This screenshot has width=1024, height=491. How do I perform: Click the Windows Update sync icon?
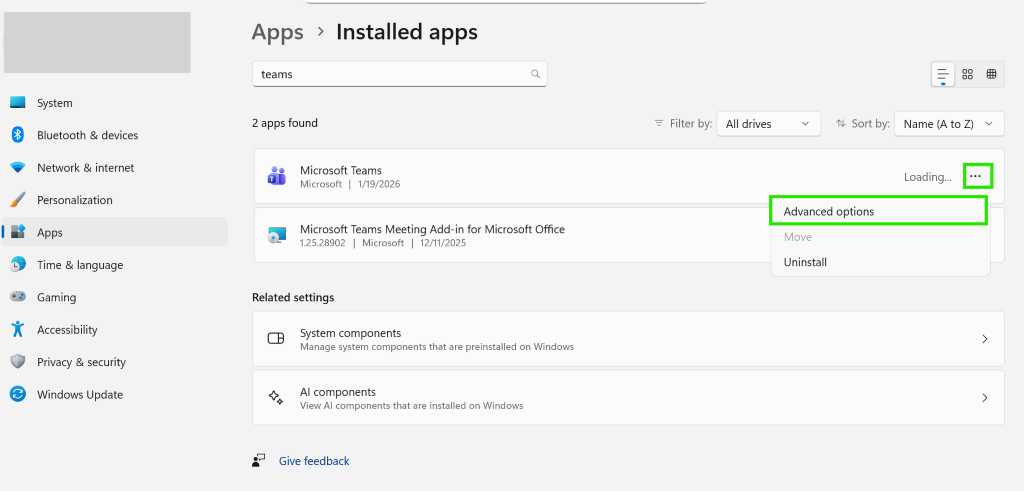[18, 394]
